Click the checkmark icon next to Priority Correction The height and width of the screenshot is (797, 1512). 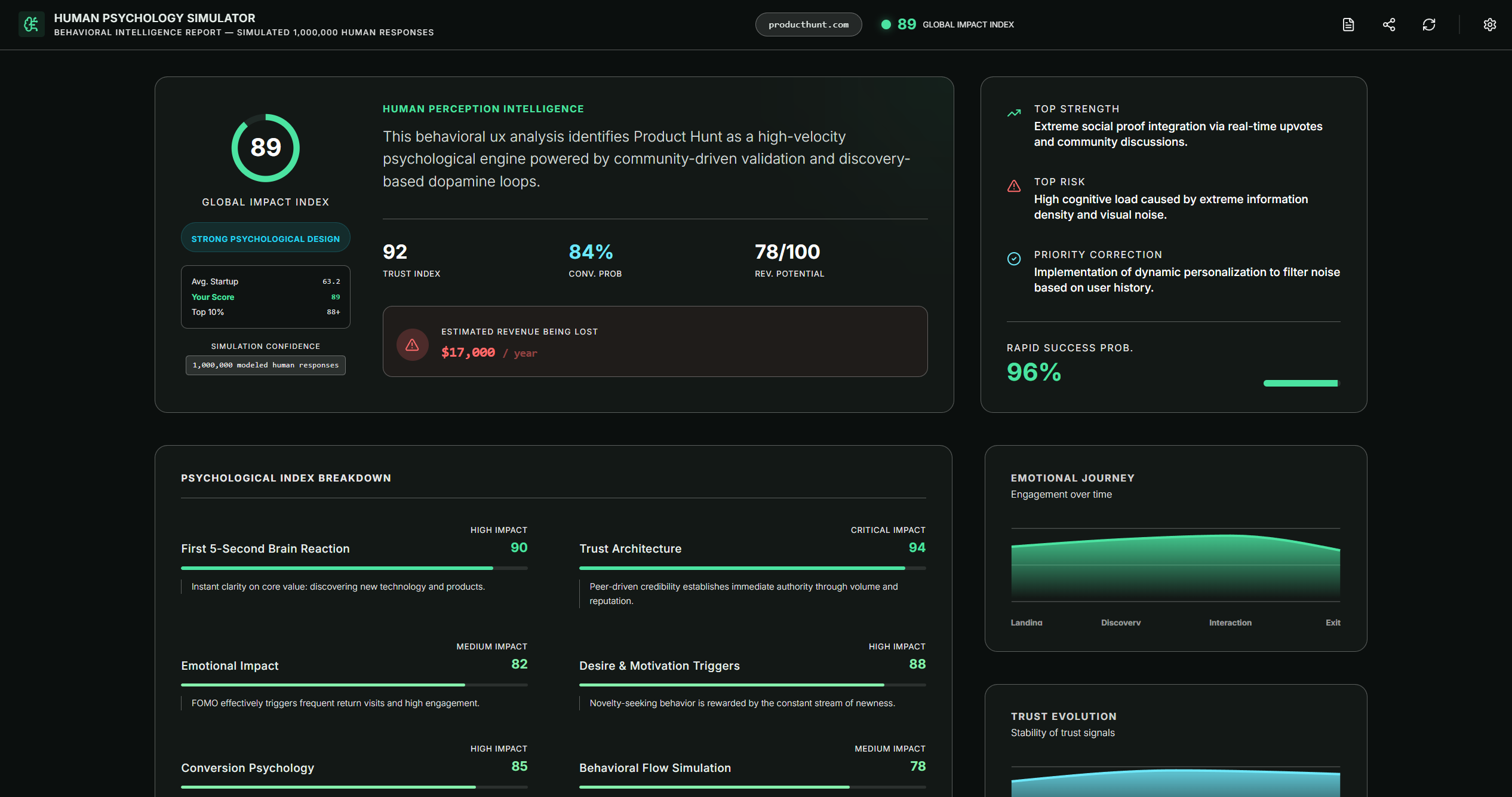[1013, 259]
